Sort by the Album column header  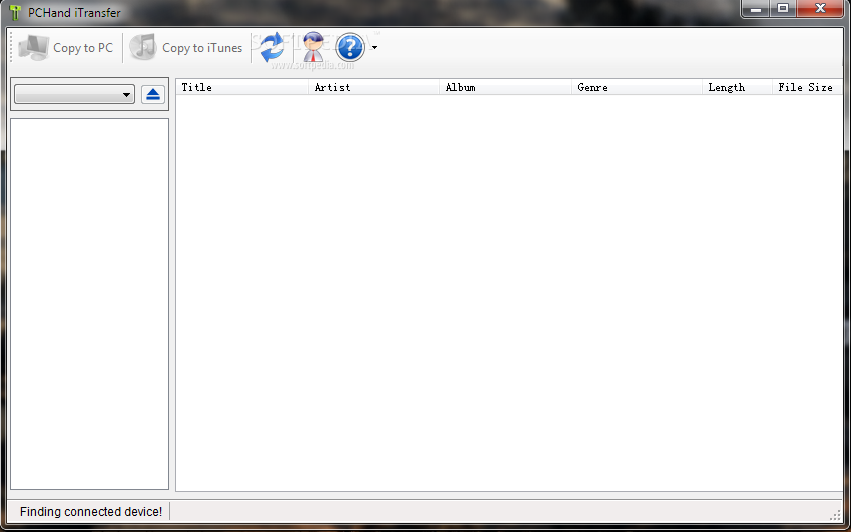point(505,87)
